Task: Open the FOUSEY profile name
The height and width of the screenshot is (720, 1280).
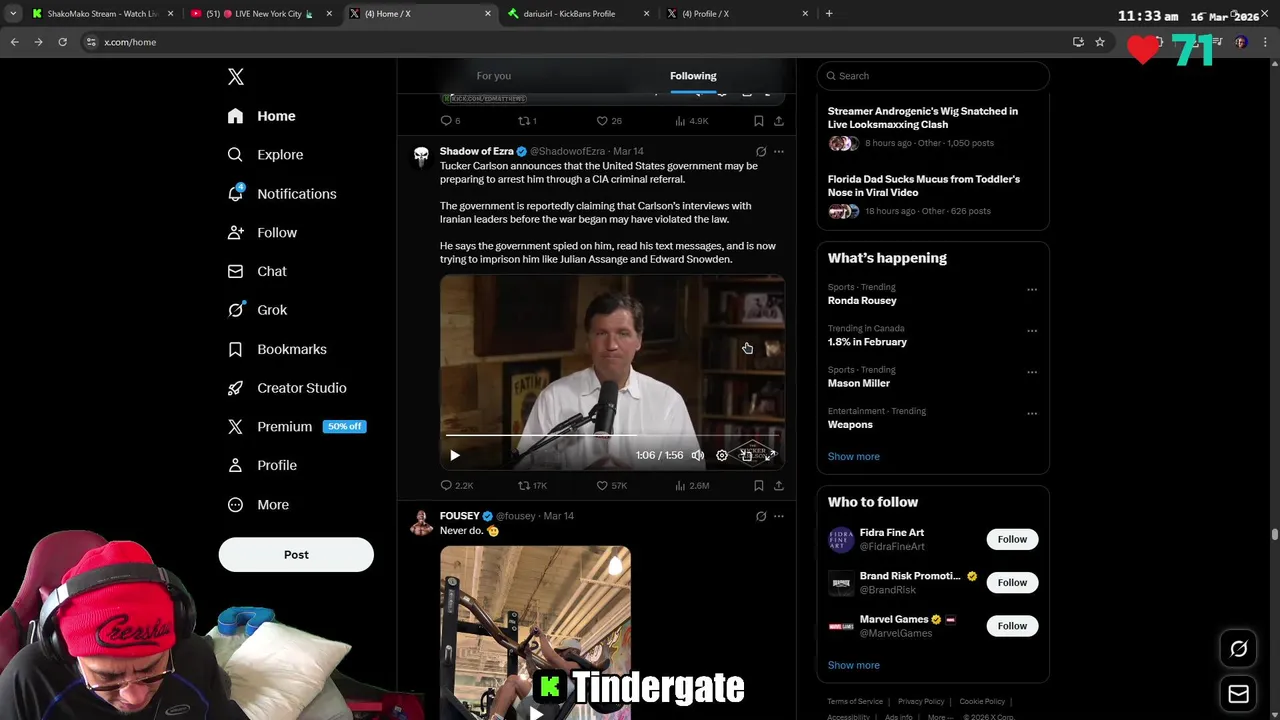Action: 460,516
